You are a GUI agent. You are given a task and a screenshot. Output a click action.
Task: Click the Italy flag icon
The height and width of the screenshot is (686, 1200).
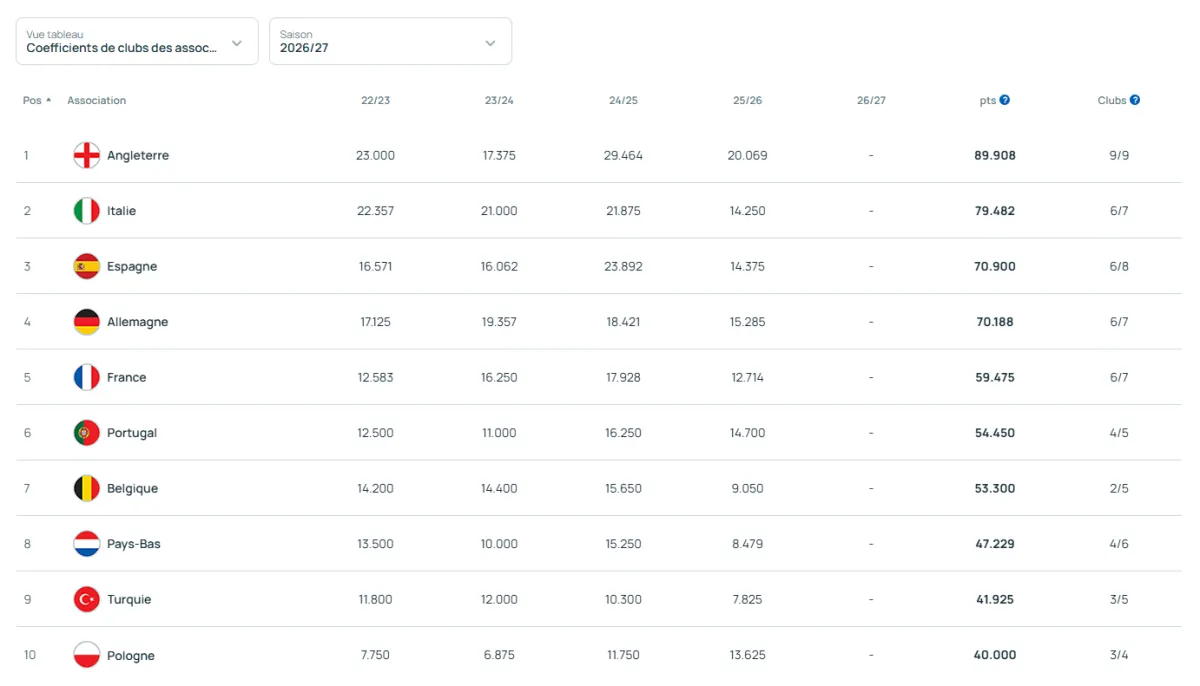tap(87, 211)
